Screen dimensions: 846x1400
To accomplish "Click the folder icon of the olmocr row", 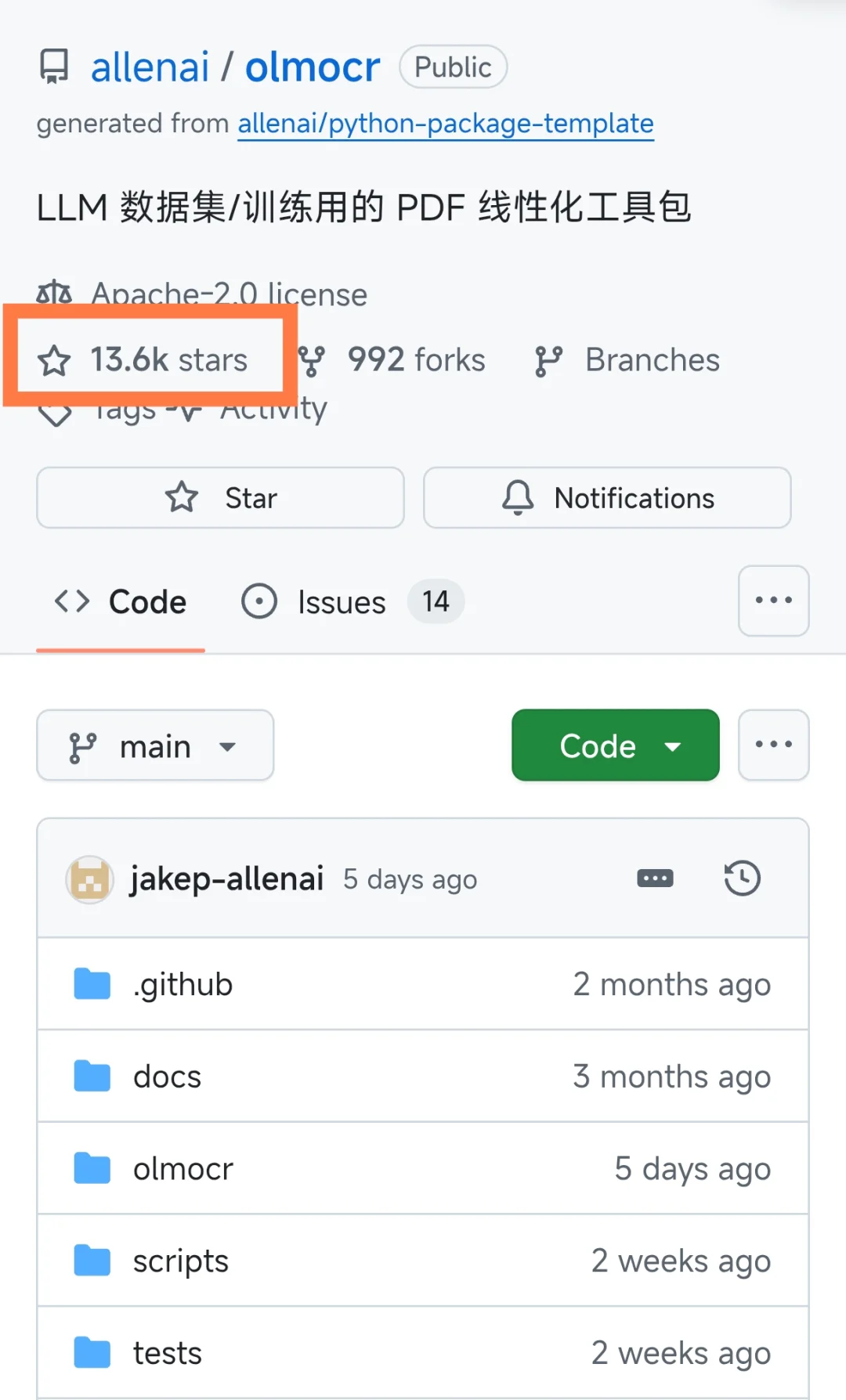I will pos(92,1169).
